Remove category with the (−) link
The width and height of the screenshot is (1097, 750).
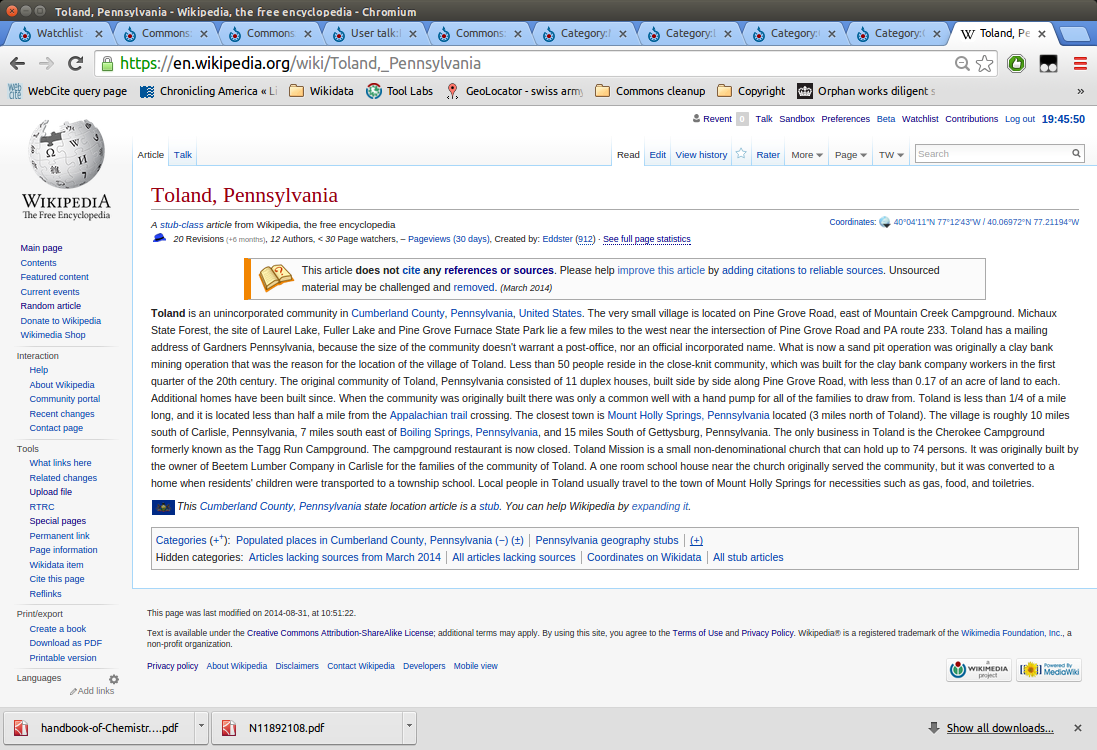pos(501,540)
